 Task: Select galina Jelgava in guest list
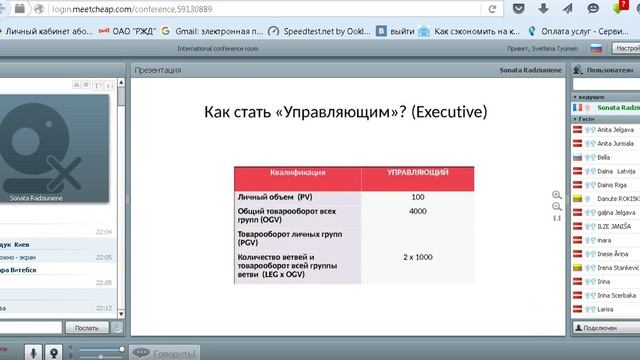pyautogui.click(x=606, y=213)
